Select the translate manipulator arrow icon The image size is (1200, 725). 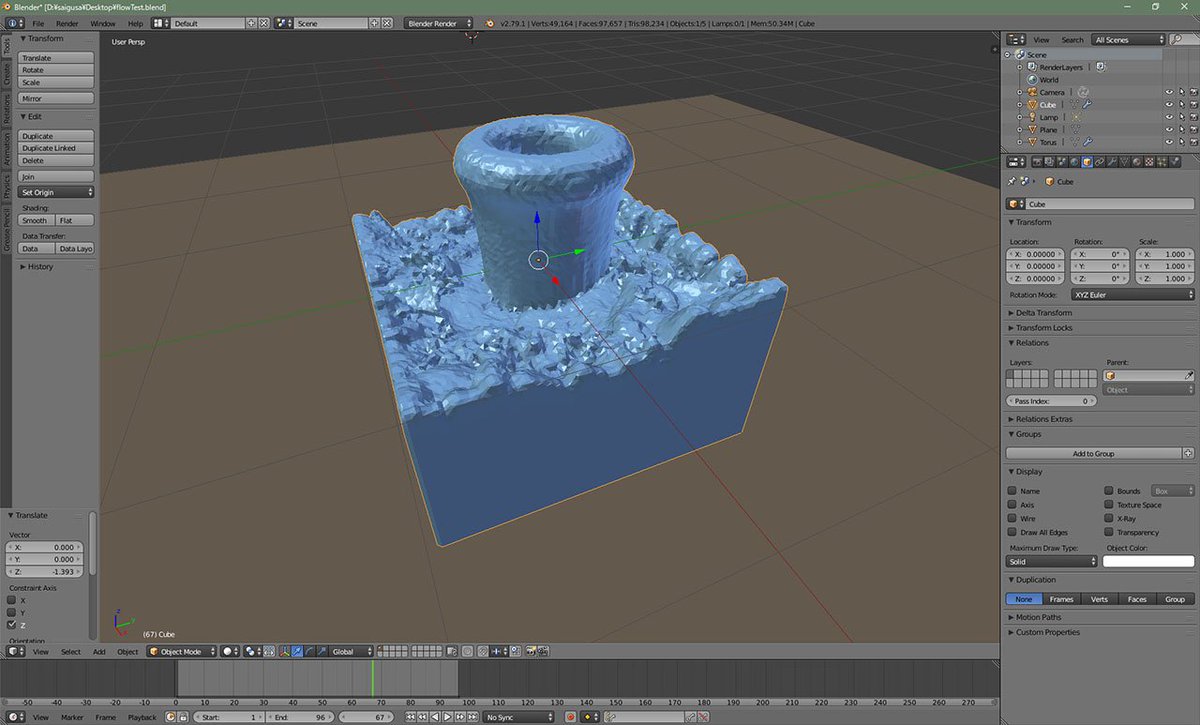pyautogui.click(x=297, y=651)
